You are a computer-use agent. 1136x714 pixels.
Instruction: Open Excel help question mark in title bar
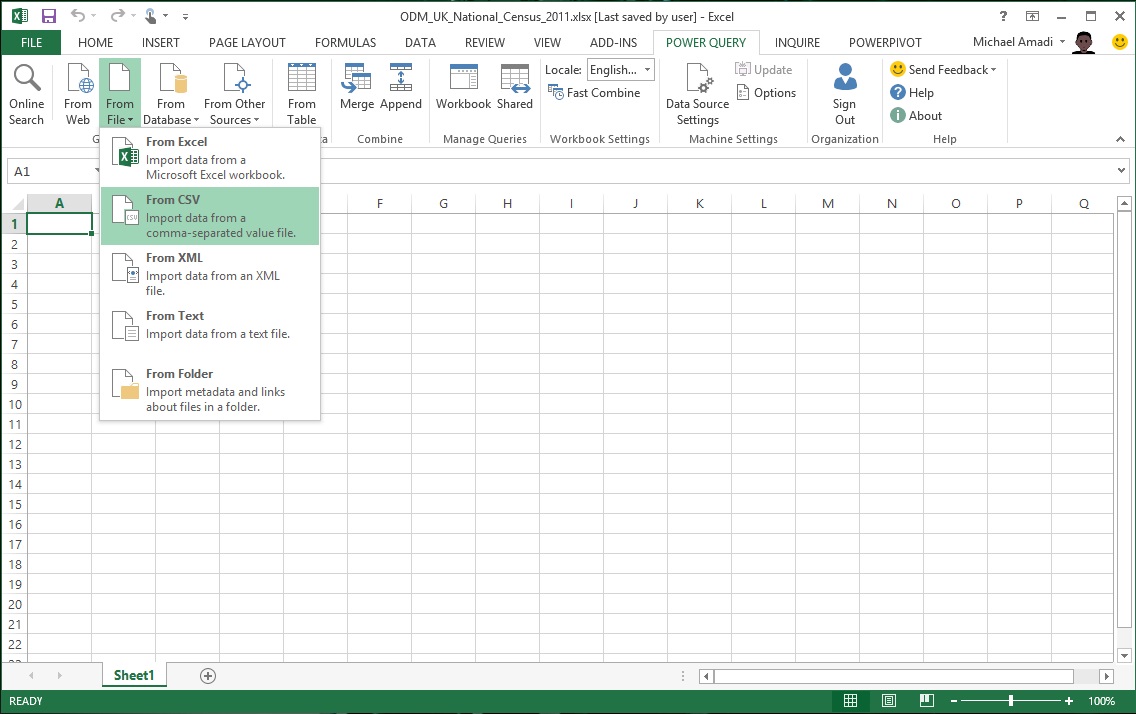click(x=1003, y=16)
